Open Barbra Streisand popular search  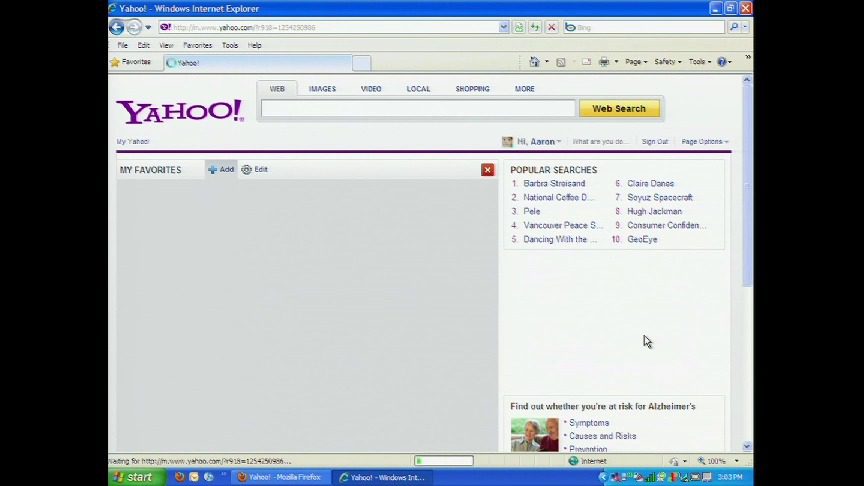[x=554, y=183]
